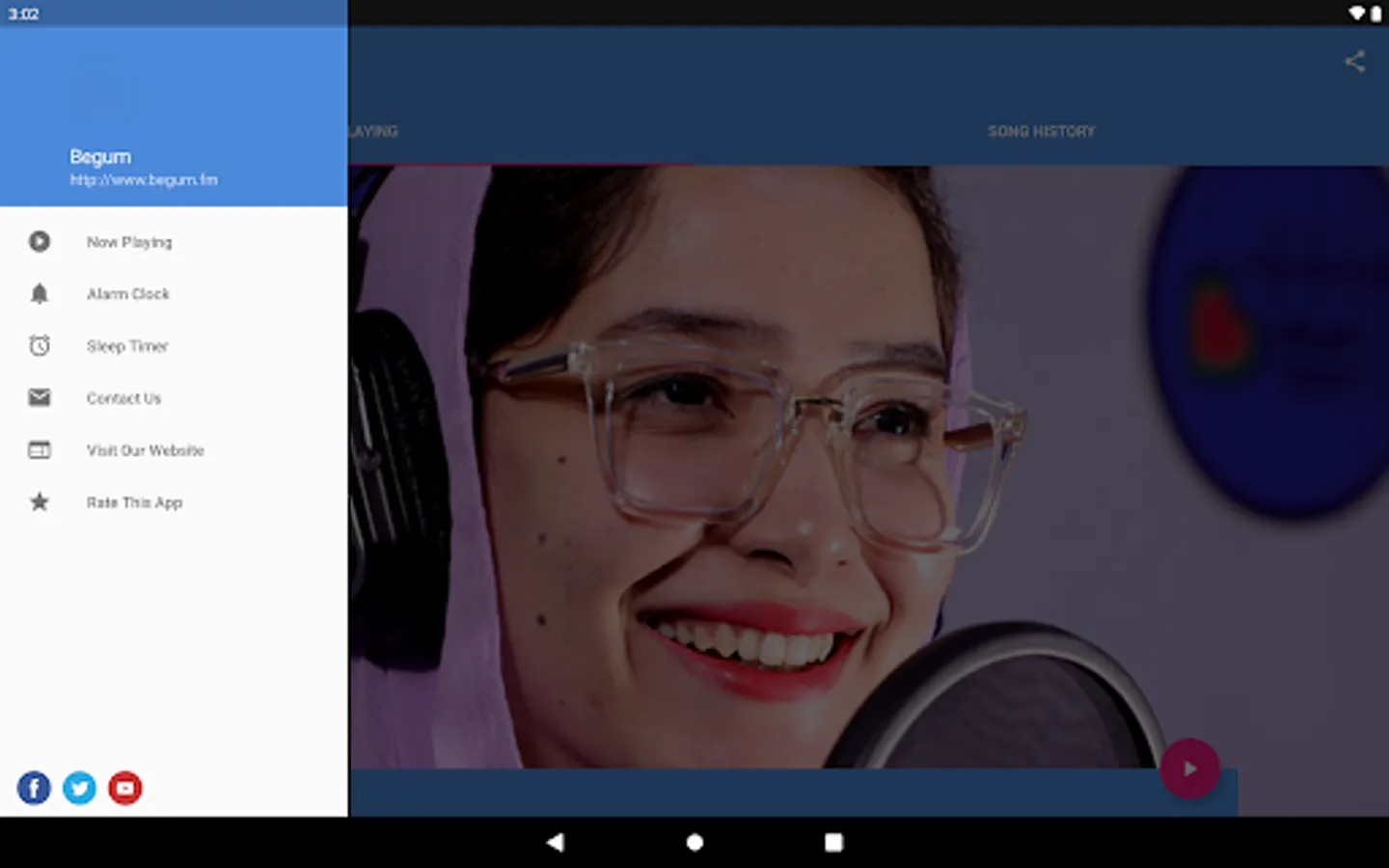Click the Now Playing play-circle icon

[x=40, y=242]
